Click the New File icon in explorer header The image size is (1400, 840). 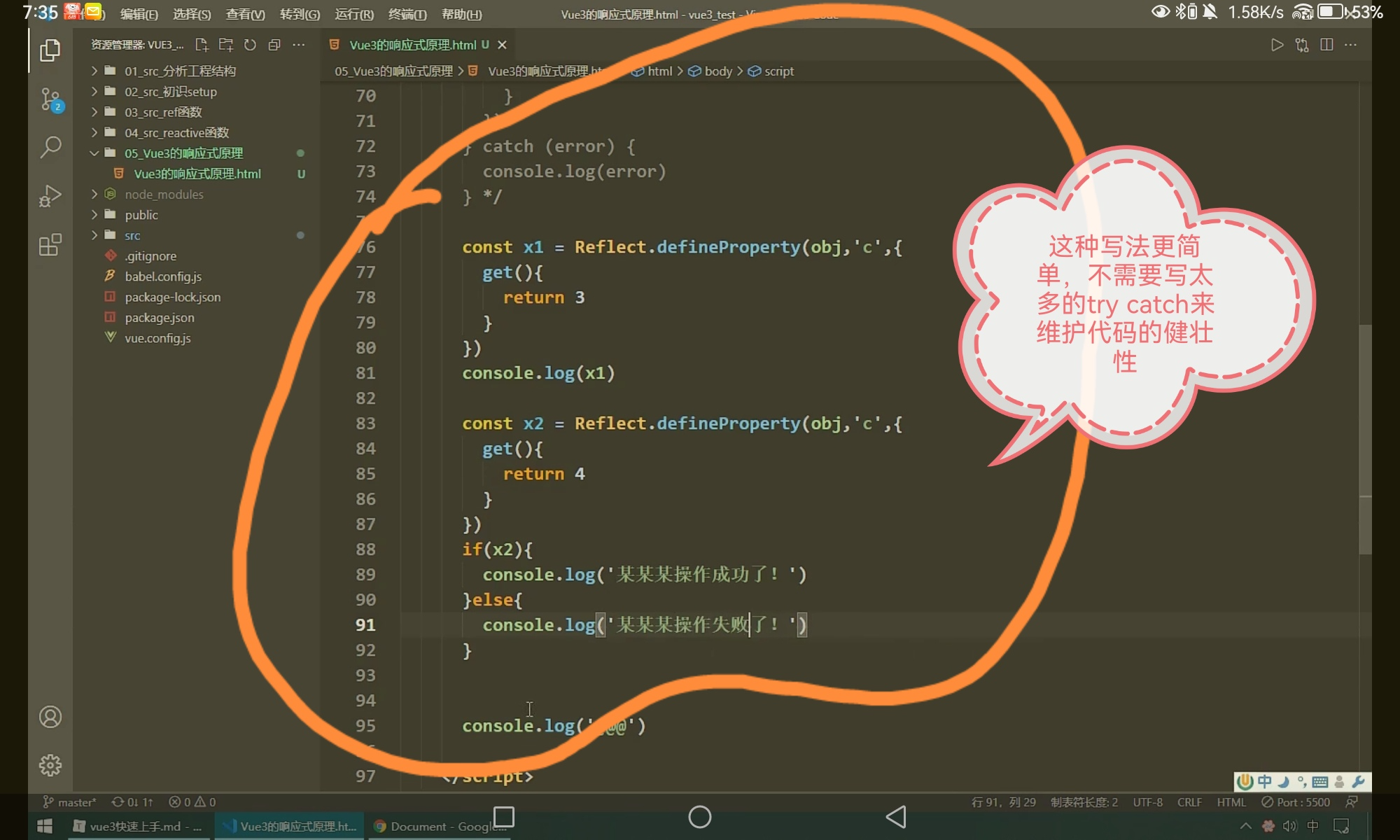tap(202, 45)
